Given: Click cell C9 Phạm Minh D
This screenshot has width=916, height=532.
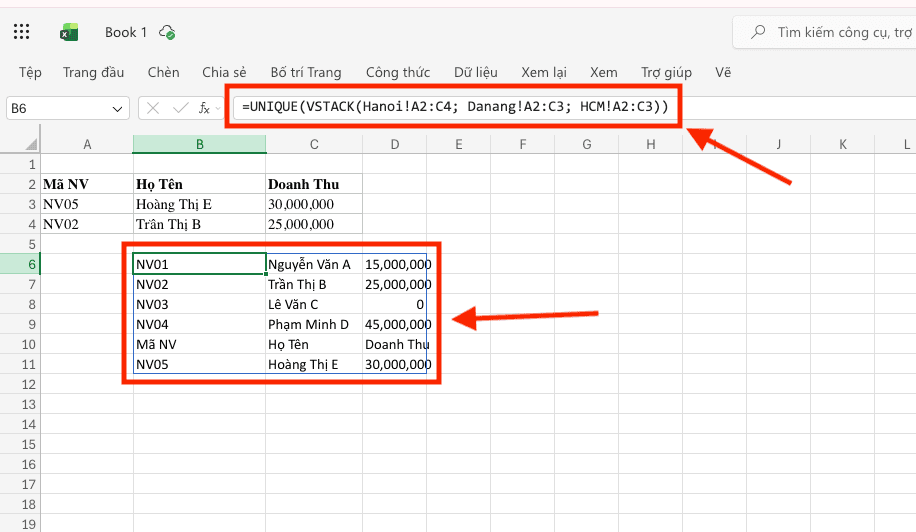Looking at the screenshot, I should (314, 324).
